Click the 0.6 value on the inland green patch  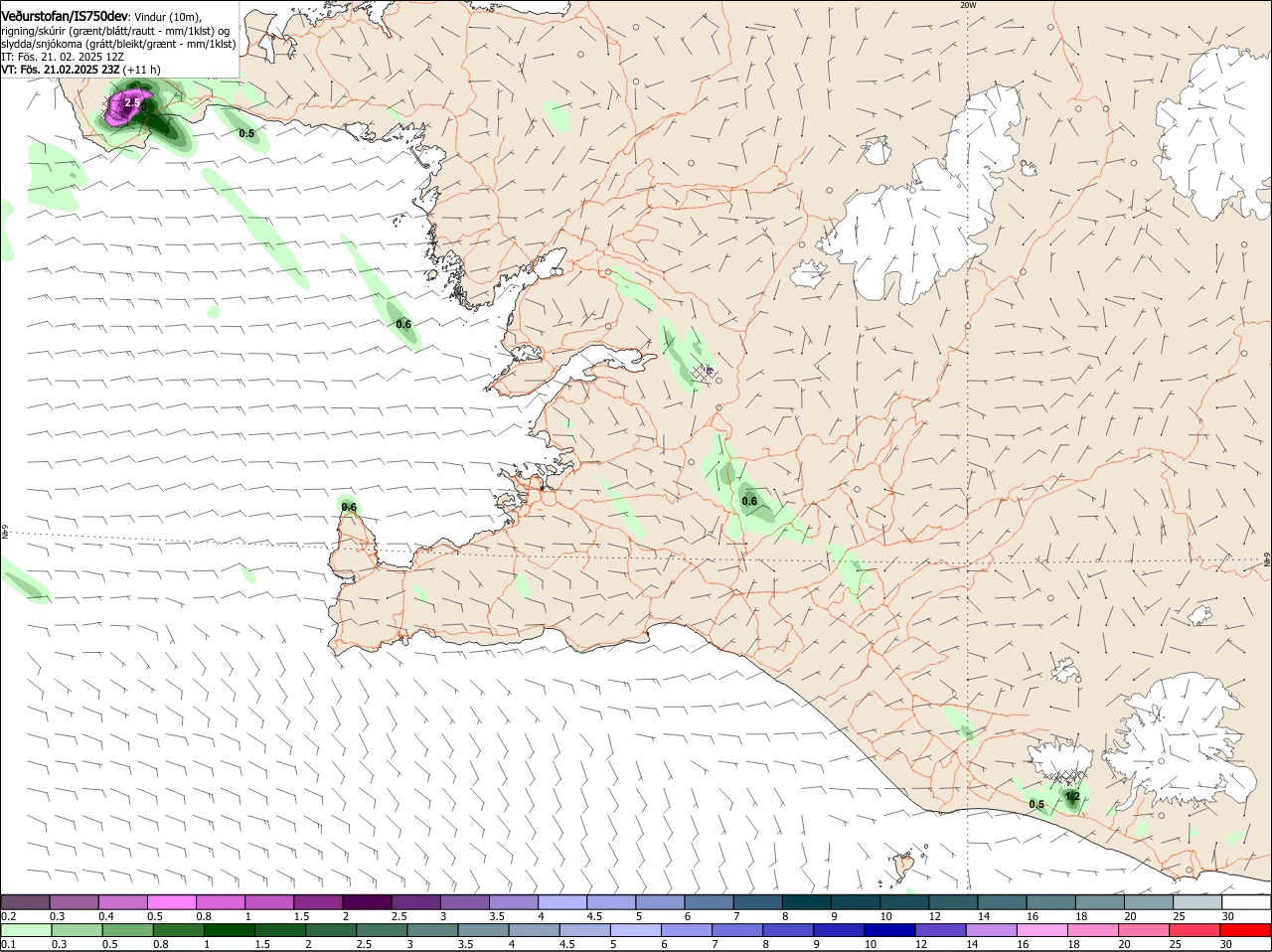tap(749, 501)
